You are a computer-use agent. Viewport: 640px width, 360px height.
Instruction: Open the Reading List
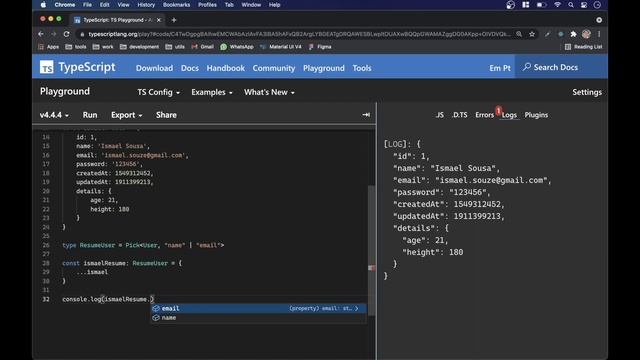583,47
